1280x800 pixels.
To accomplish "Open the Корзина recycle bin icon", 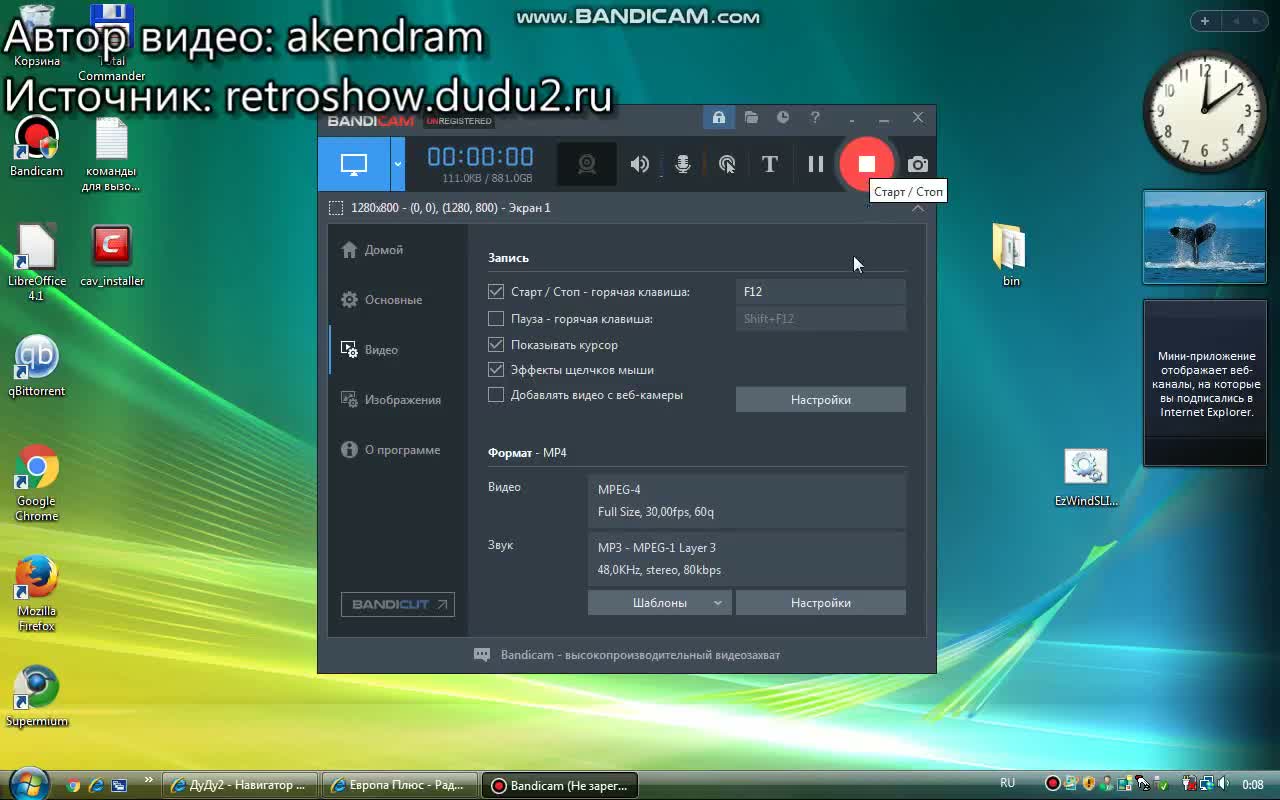I will click(37, 36).
